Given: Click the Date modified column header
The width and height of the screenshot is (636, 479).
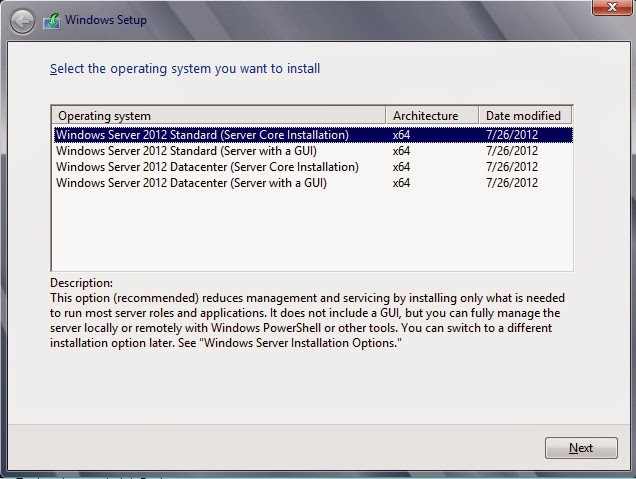Looking at the screenshot, I should pyautogui.click(x=525, y=116).
